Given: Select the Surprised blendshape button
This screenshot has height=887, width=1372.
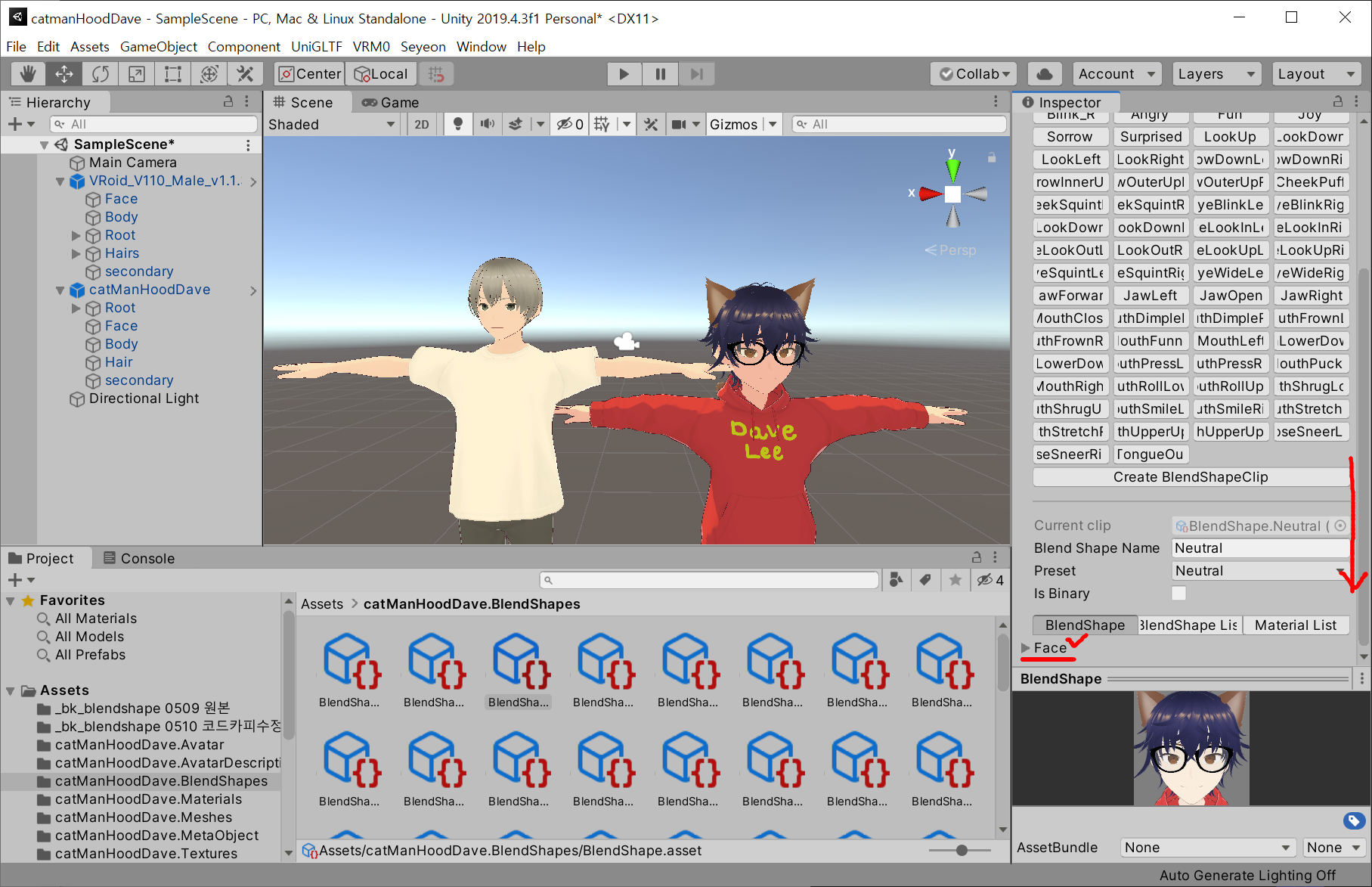Looking at the screenshot, I should pyautogui.click(x=1151, y=137).
